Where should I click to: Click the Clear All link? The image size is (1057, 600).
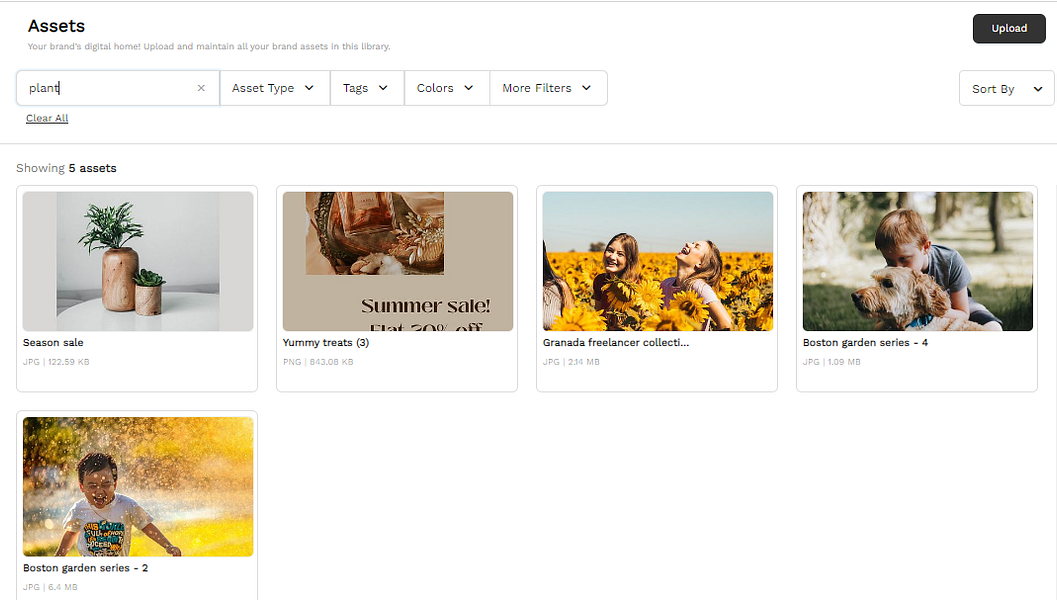47,118
